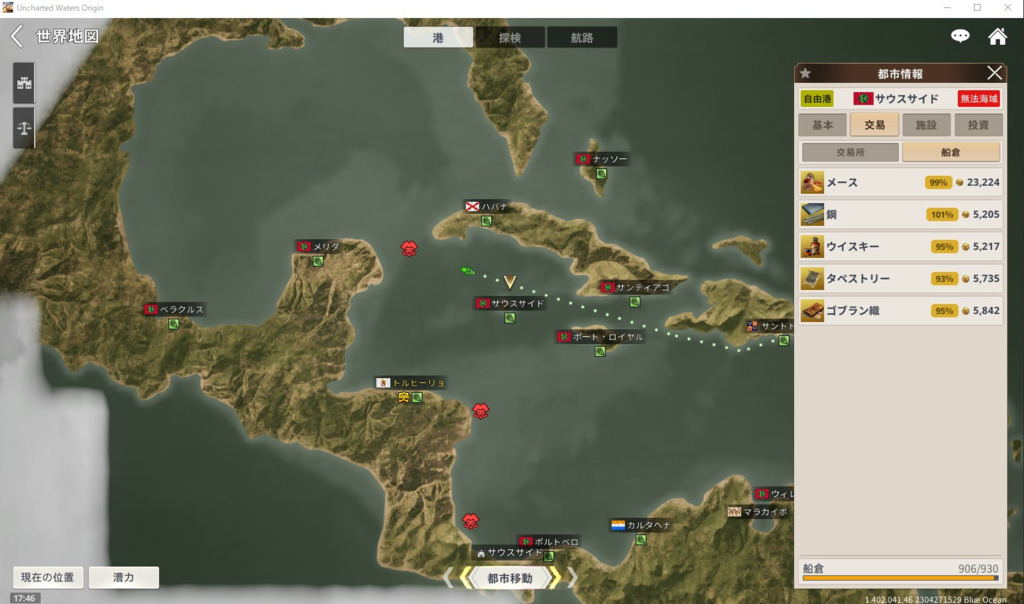Click the yellow V position marker
The height and width of the screenshot is (604, 1024).
pos(510,282)
